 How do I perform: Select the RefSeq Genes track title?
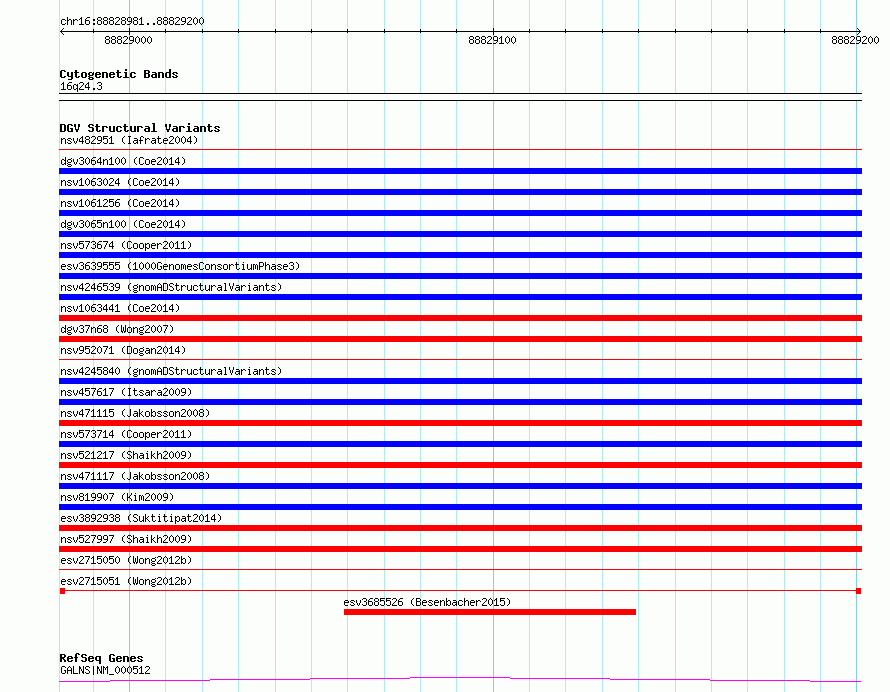(x=101, y=658)
